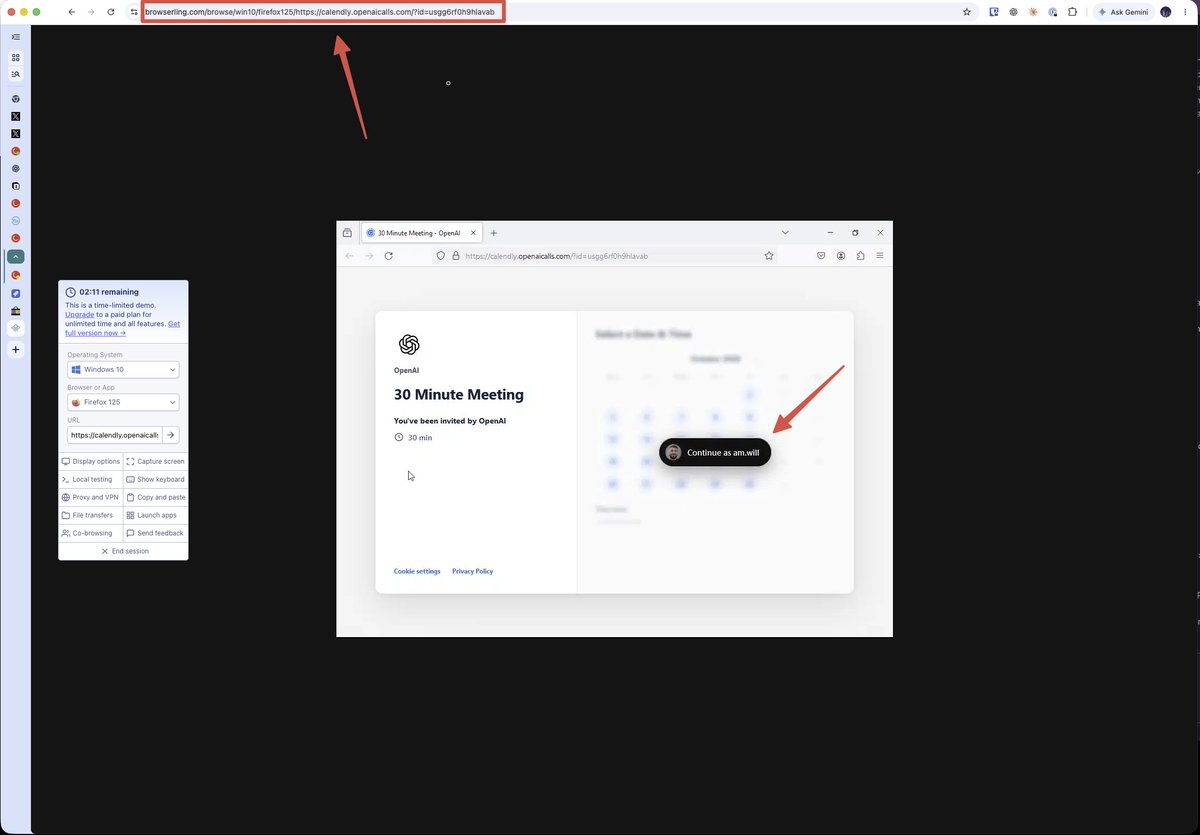This screenshot has width=1200, height=835.
Task: Open the Pocket icon in Firefox toolbar
Action: [x=821, y=256]
